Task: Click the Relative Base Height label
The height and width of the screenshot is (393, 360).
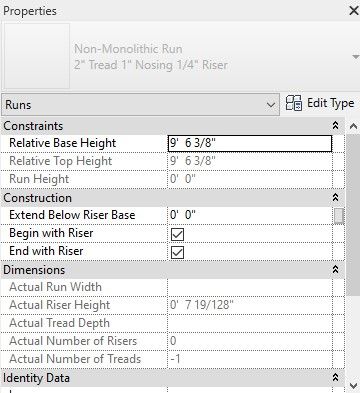Action: (63, 143)
